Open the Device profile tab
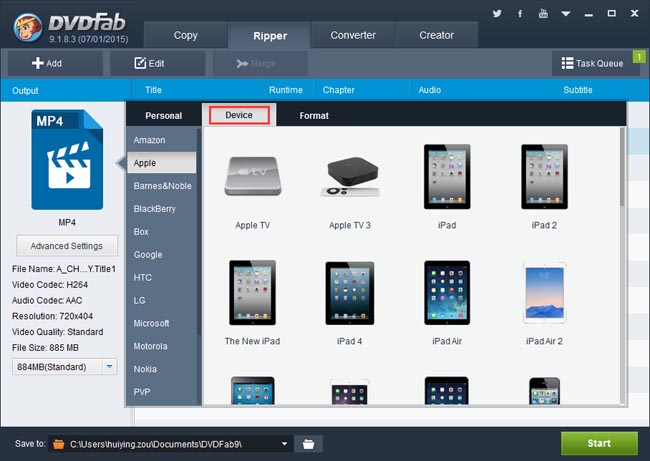The height and width of the screenshot is (461, 650). 239,115
